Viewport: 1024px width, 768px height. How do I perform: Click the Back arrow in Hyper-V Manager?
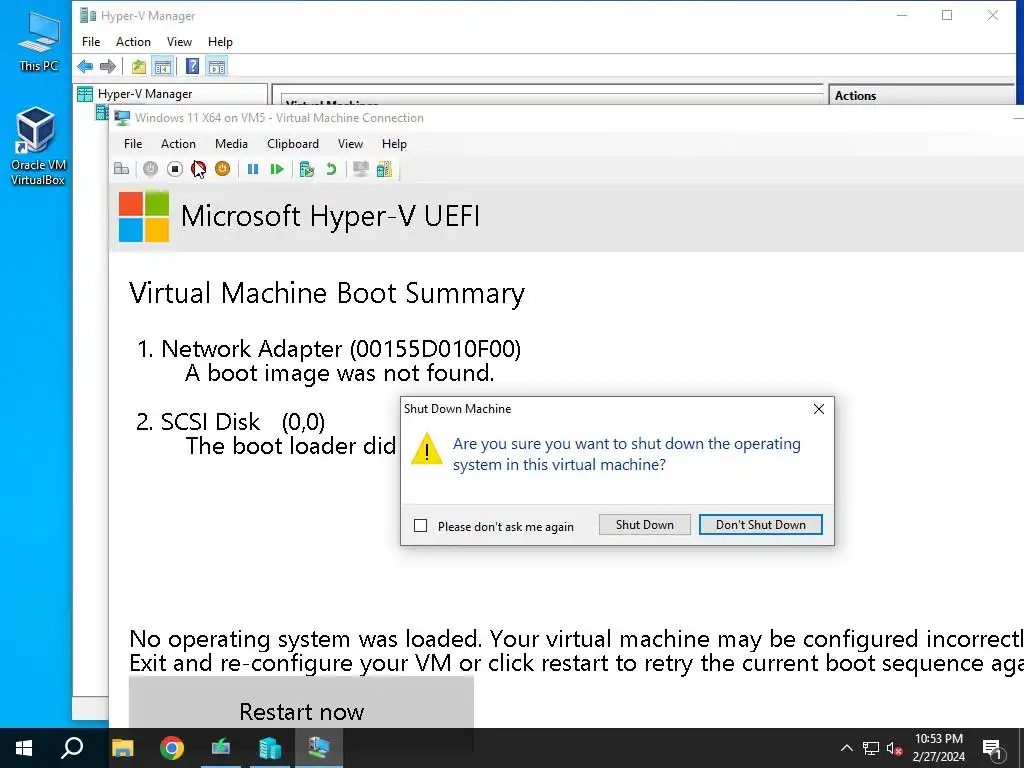click(85, 66)
